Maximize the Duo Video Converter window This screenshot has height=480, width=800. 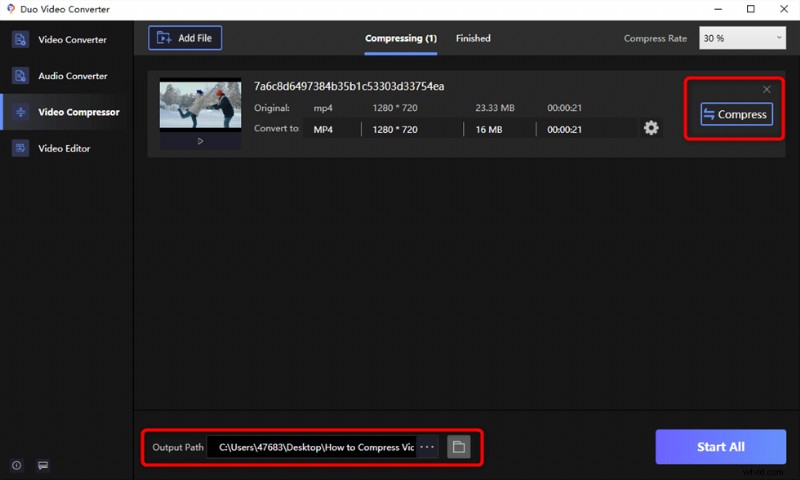click(x=751, y=9)
